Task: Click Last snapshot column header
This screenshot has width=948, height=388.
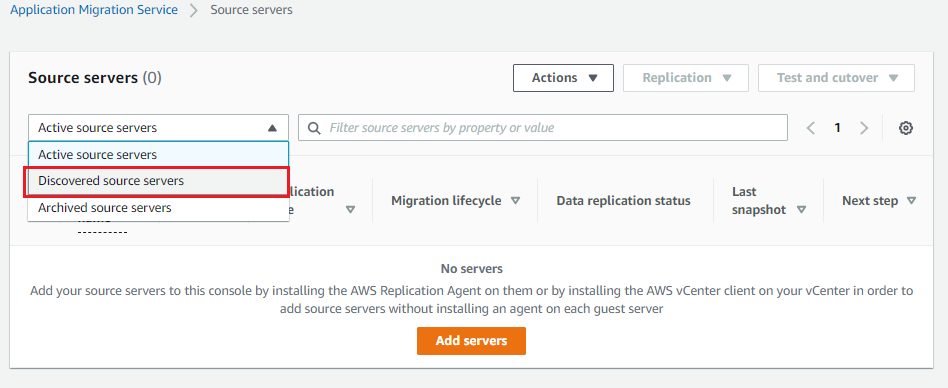Action: tap(760, 201)
